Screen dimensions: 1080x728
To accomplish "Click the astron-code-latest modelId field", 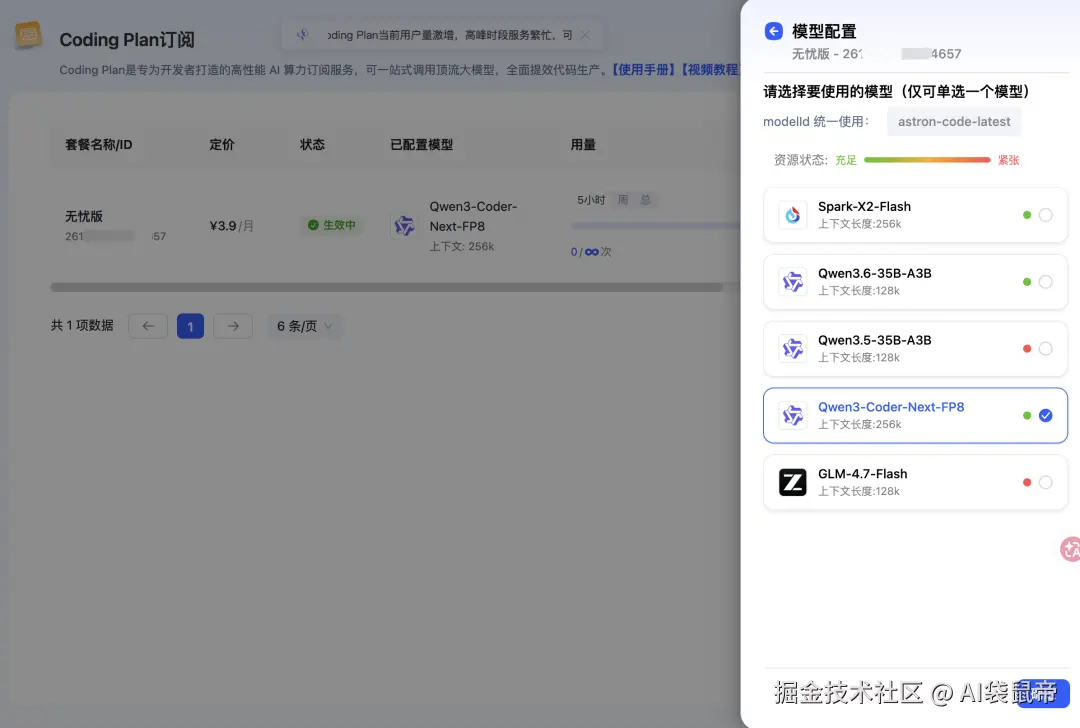I will 954,121.
